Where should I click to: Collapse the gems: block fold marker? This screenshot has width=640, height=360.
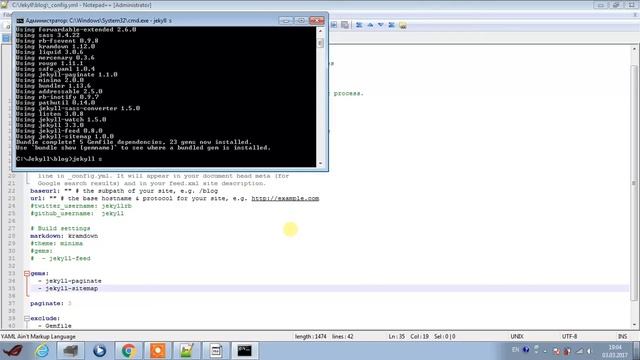coord(27,273)
